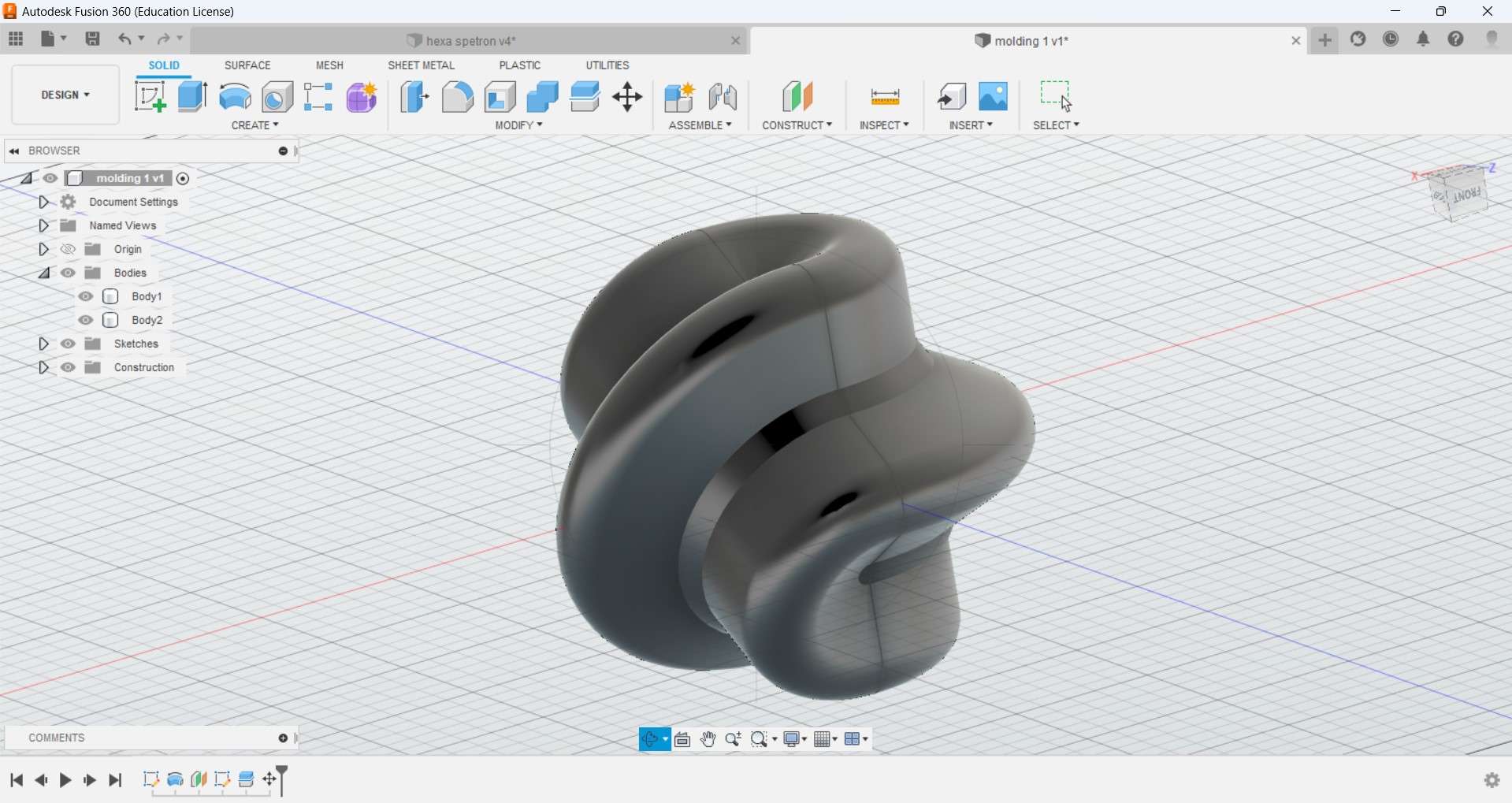Open the CONSTRUCT dropdown menu
1512x803 pixels.
tap(797, 125)
